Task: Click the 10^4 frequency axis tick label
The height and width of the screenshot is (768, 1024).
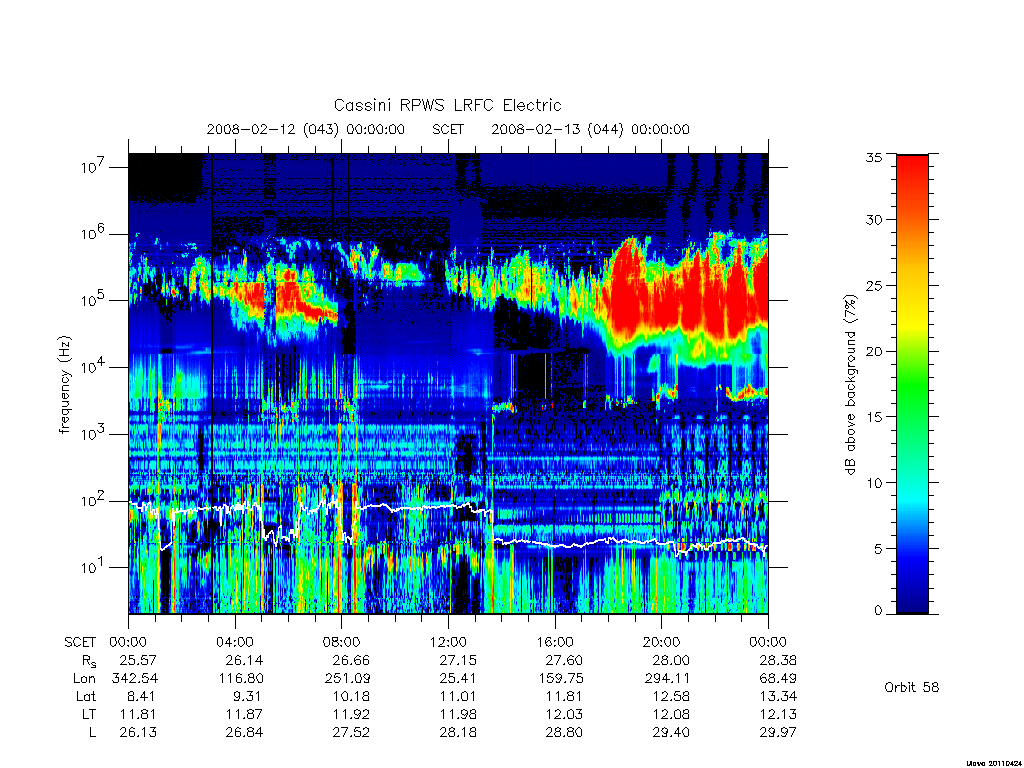Action: [x=93, y=367]
